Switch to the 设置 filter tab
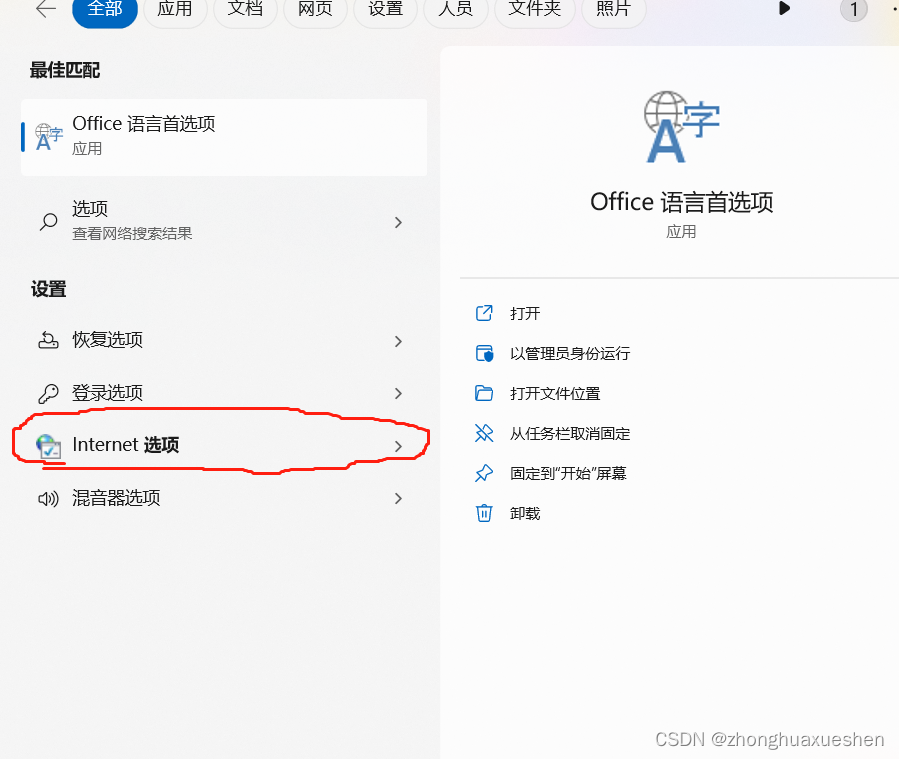The image size is (899, 759). coord(385,9)
